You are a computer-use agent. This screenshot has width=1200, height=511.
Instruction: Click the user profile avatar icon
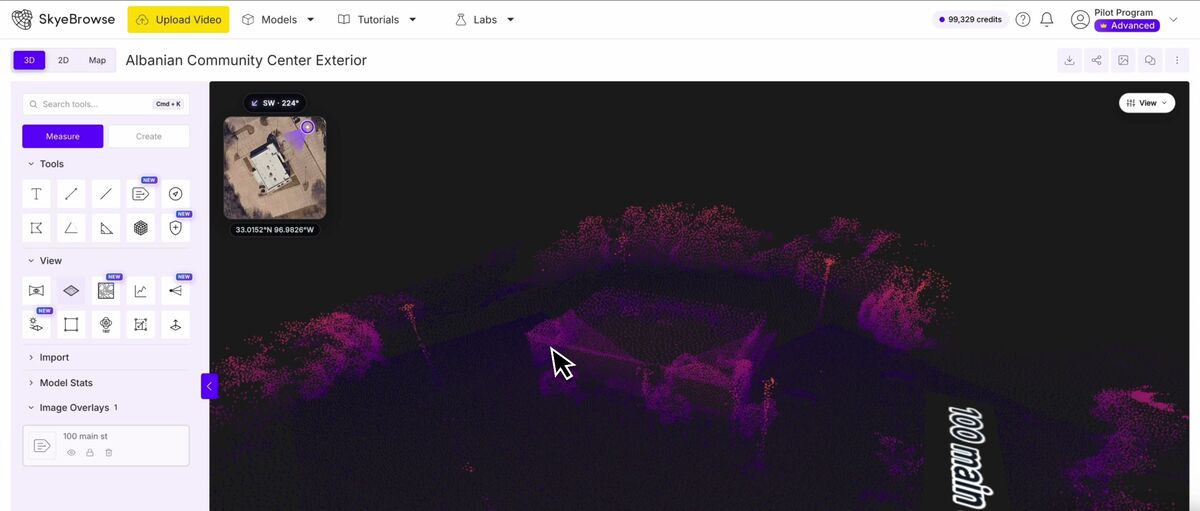point(1080,19)
